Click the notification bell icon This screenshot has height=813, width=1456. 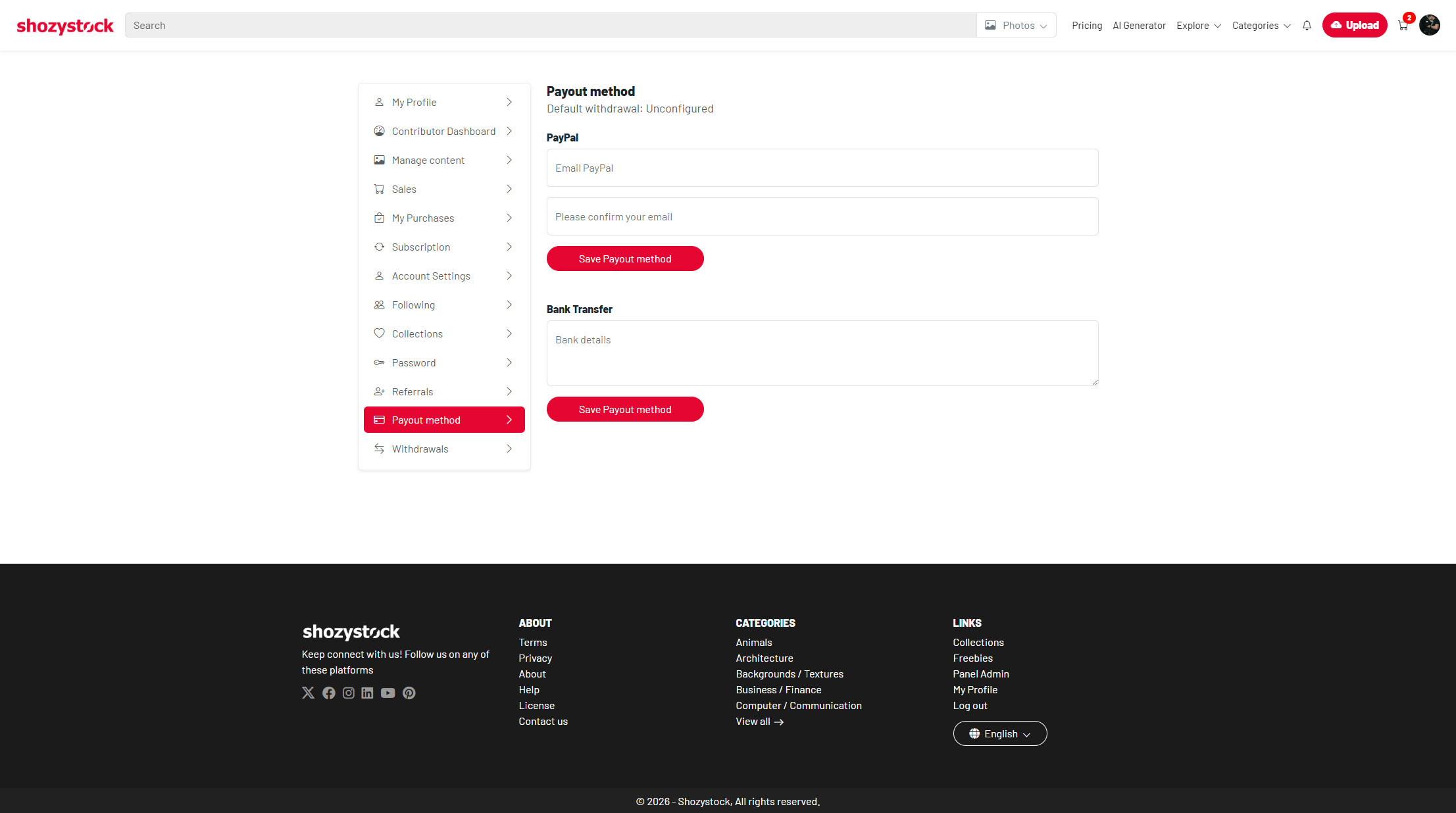1307,26
